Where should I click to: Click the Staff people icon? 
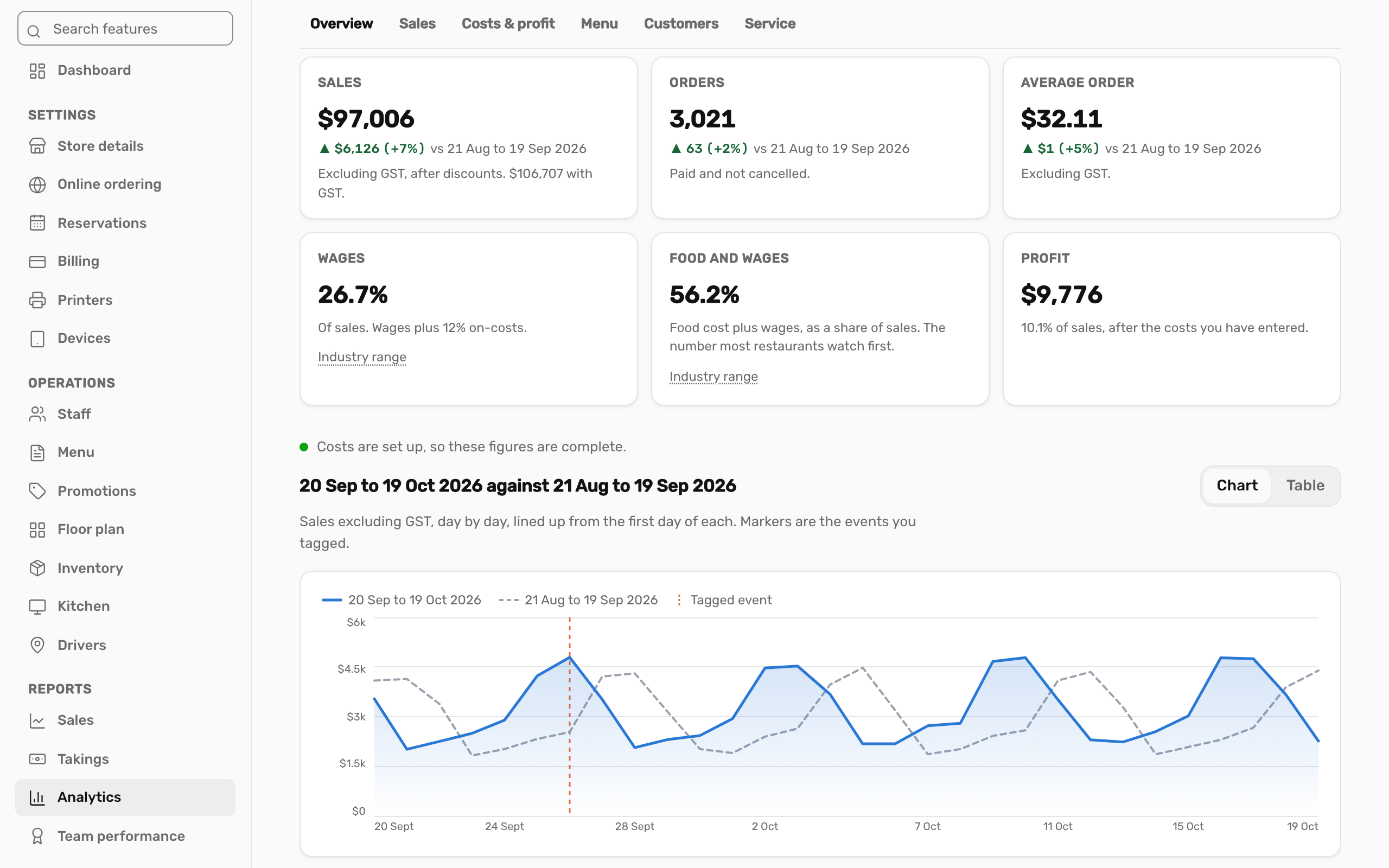(37, 414)
